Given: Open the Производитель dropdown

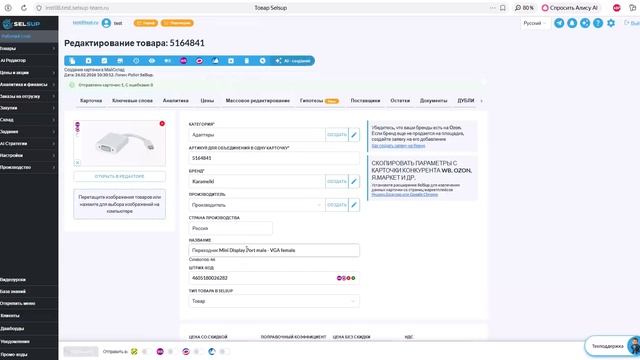Looking at the screenshot, I should pos(257,205).
